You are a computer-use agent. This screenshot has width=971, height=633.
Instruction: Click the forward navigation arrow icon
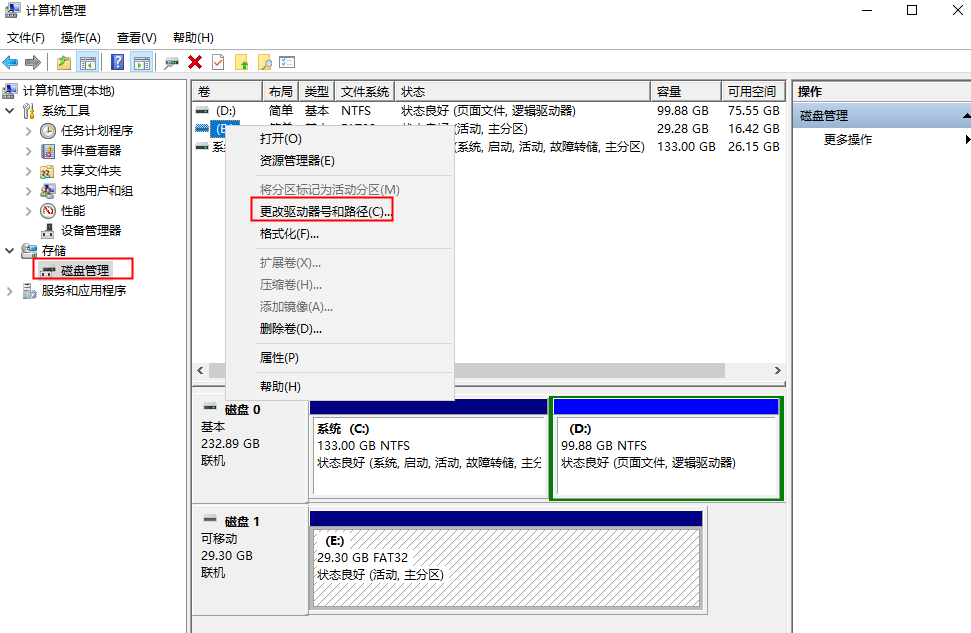[32, 62]
